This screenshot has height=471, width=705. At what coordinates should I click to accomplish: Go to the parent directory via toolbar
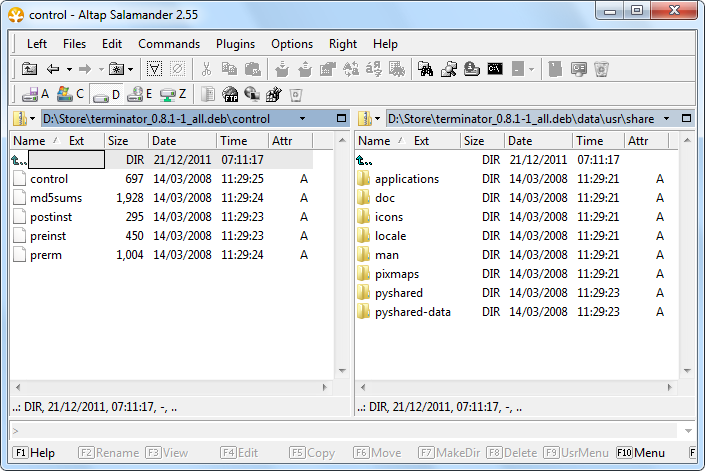(x=30, y=69)
